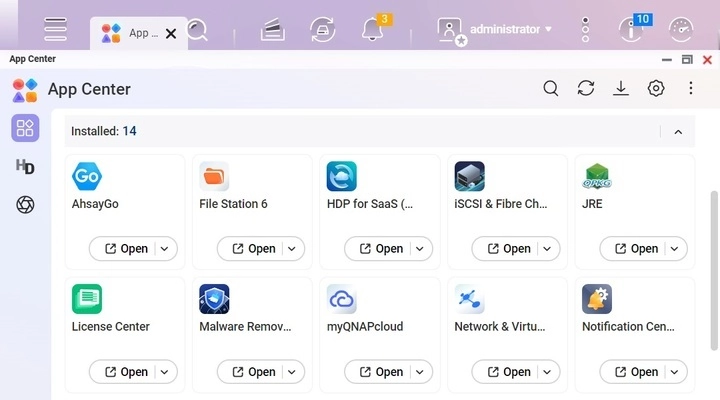Collapse the Installed apps section
720x400 pixels.
[x=678, y=132]
